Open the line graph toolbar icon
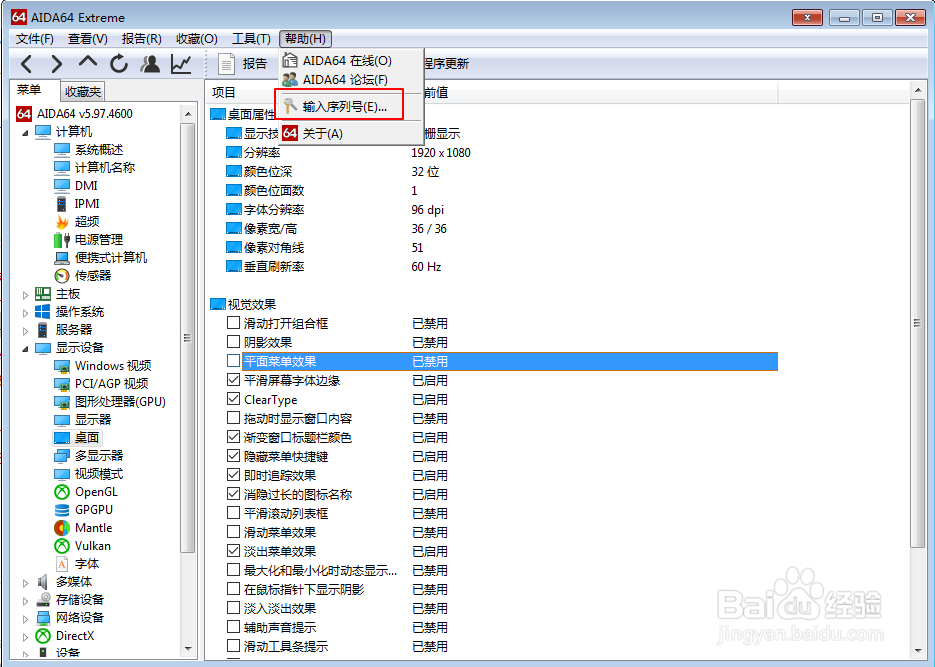 click(x=181, y=63)
